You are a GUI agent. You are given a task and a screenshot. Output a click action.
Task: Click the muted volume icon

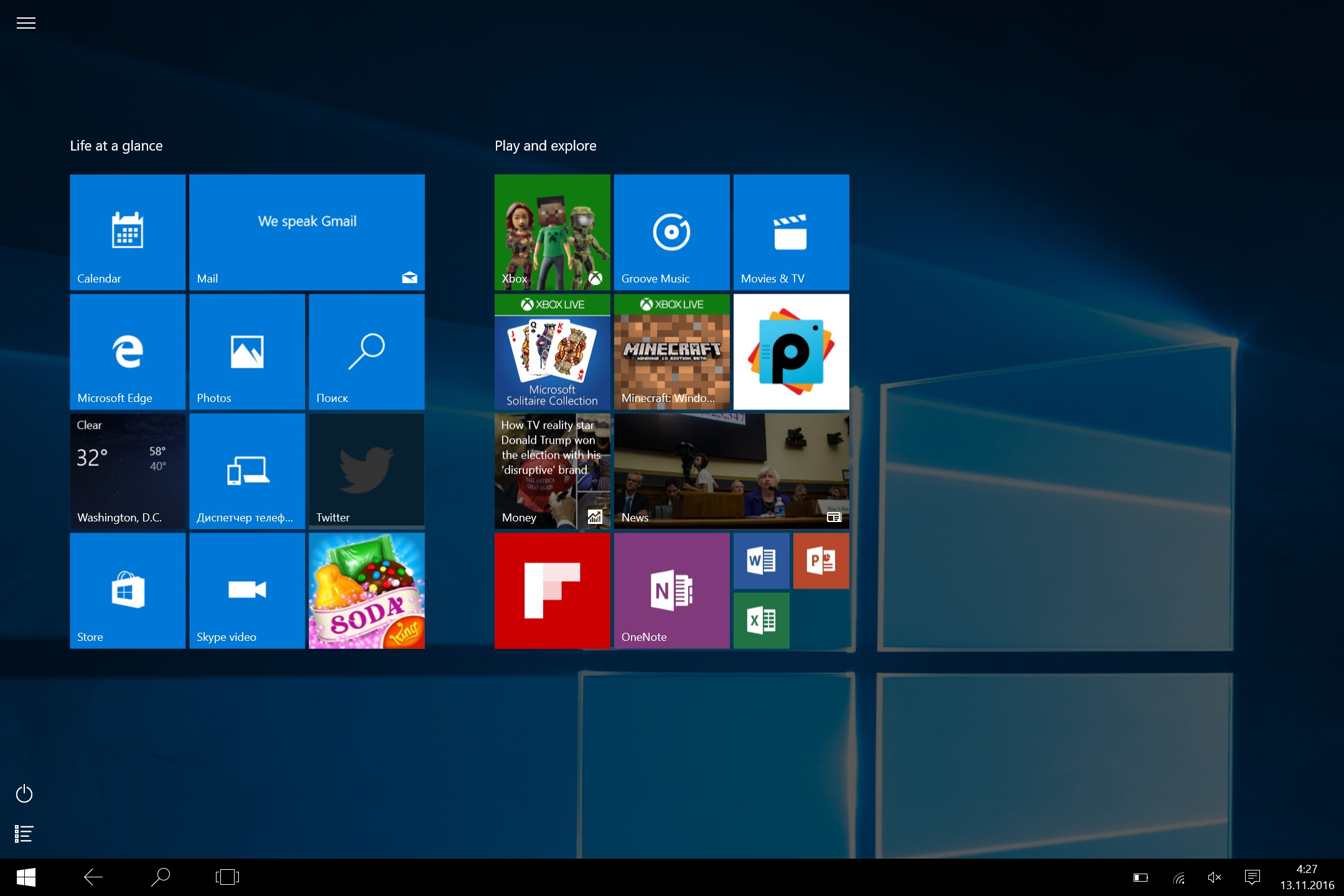(x=1215, y=877)
